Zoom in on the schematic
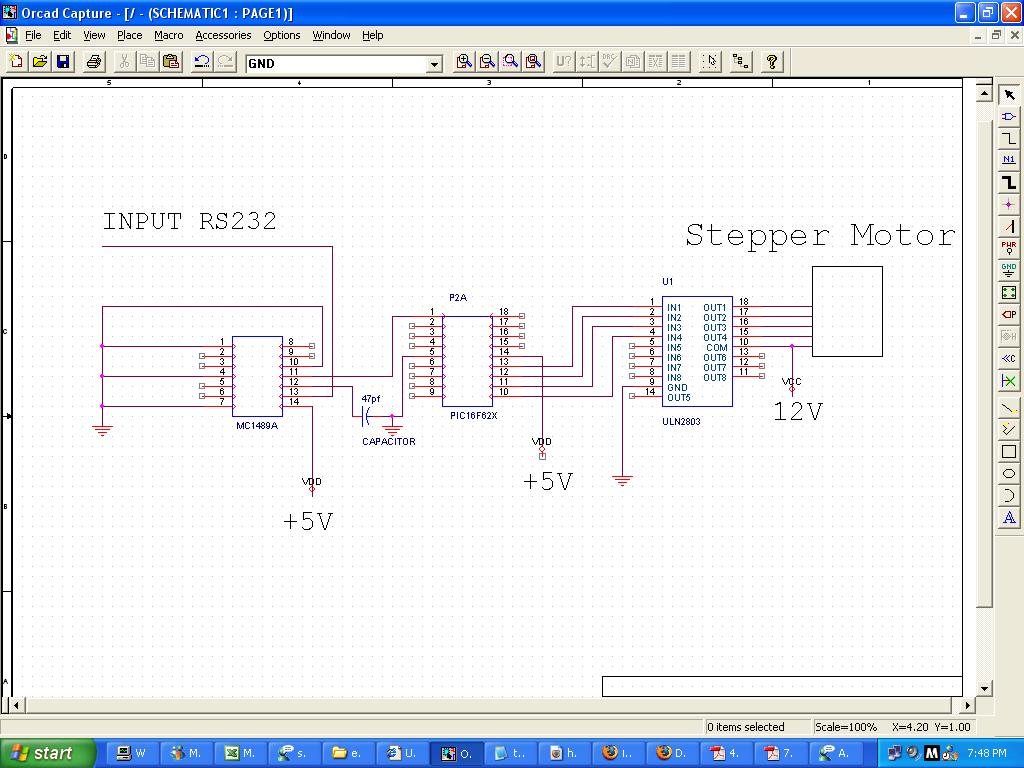 (x=464, y=62)
